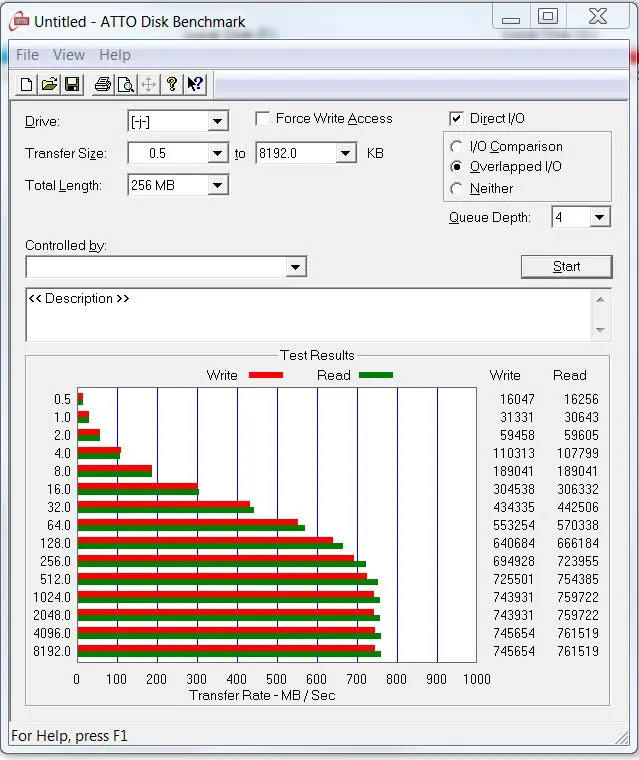Select the Overlapped I/O radio button

point(456,167)
